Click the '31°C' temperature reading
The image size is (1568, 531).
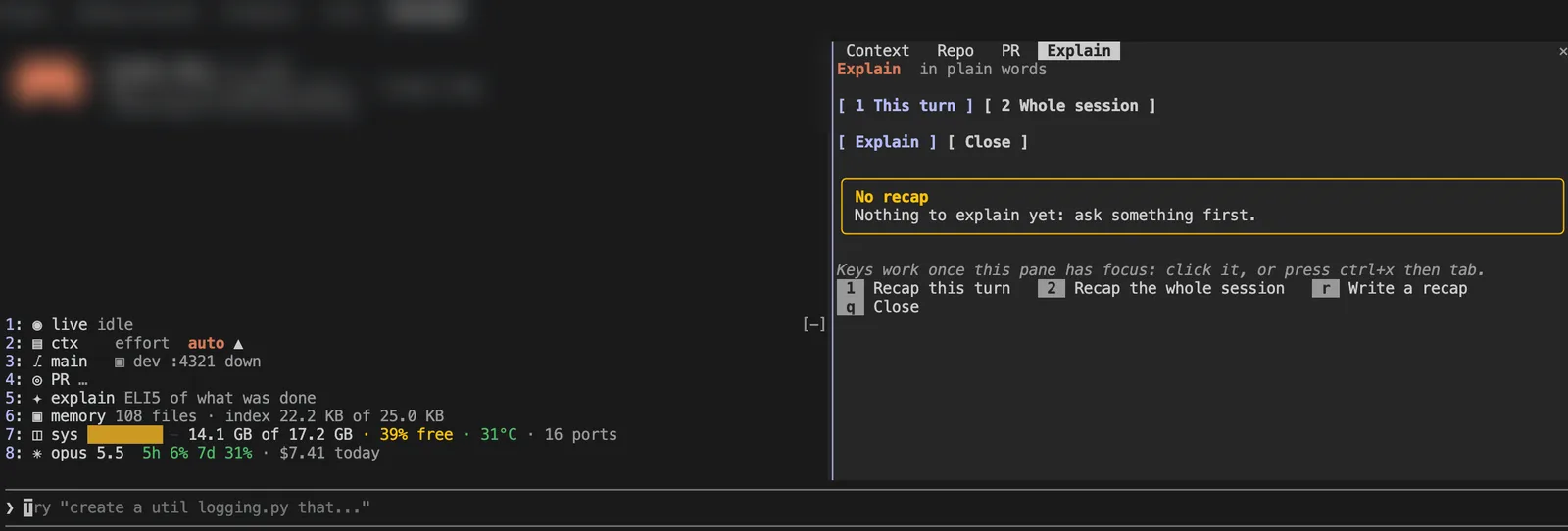499,435
